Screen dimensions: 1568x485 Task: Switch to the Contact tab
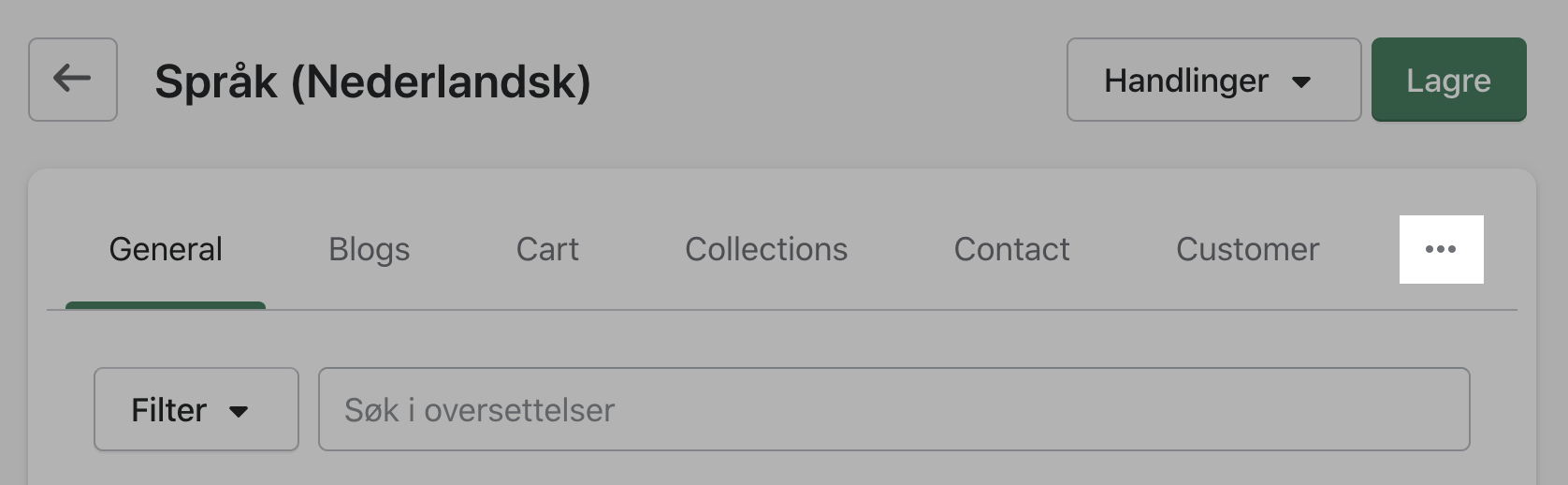[1011, 250]
